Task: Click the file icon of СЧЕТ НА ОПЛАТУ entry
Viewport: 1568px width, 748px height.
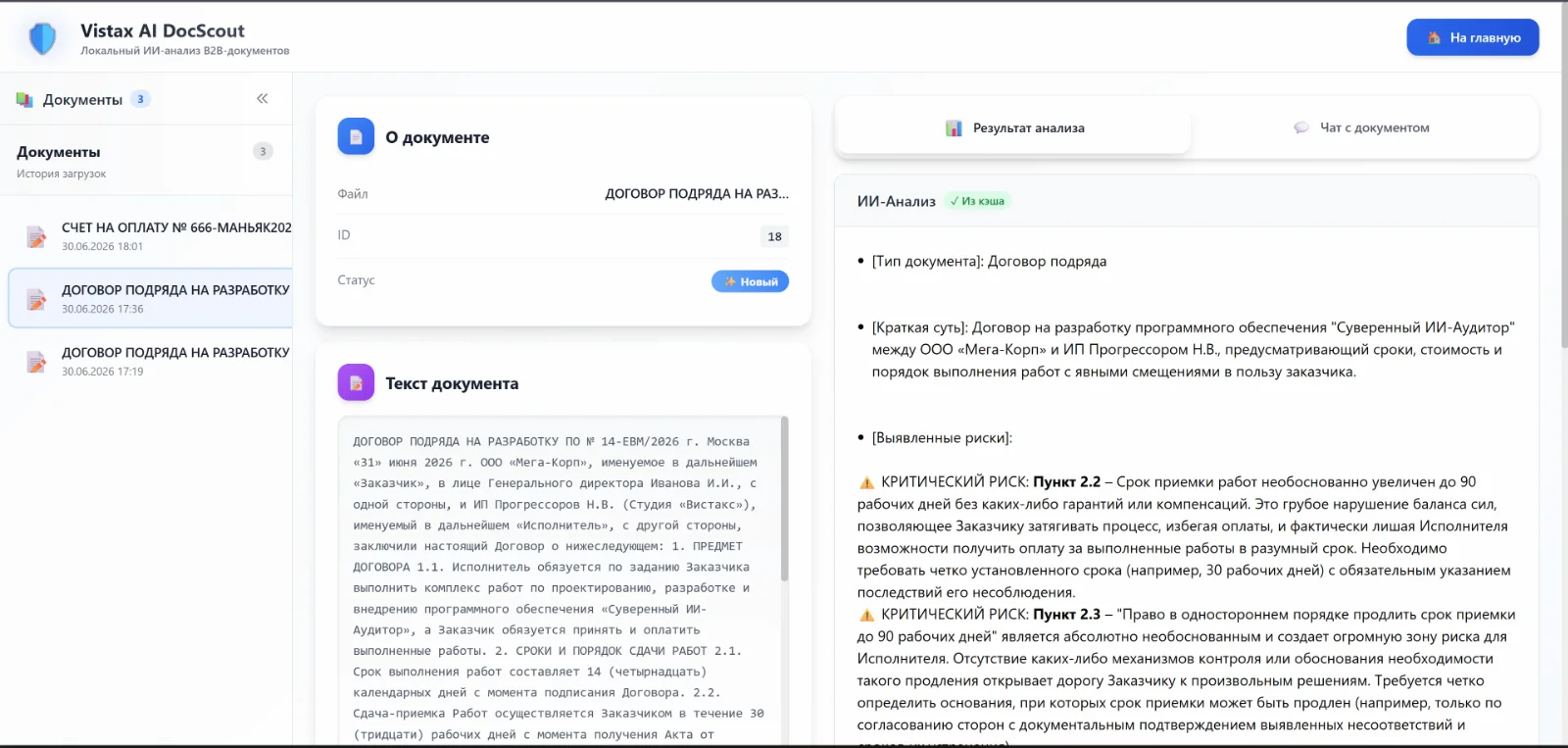Action: pyautogui.click(x=36, y=236)
